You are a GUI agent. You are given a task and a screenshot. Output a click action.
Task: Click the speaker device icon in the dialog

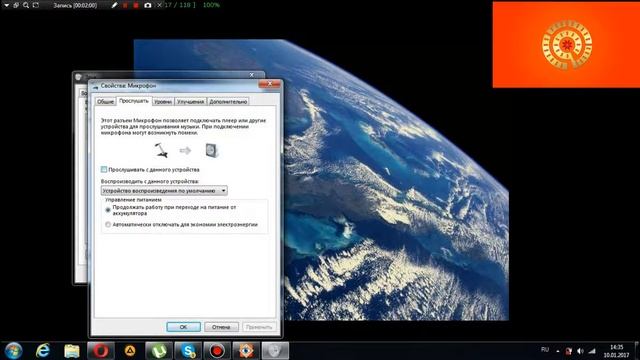tap(212, 150)
